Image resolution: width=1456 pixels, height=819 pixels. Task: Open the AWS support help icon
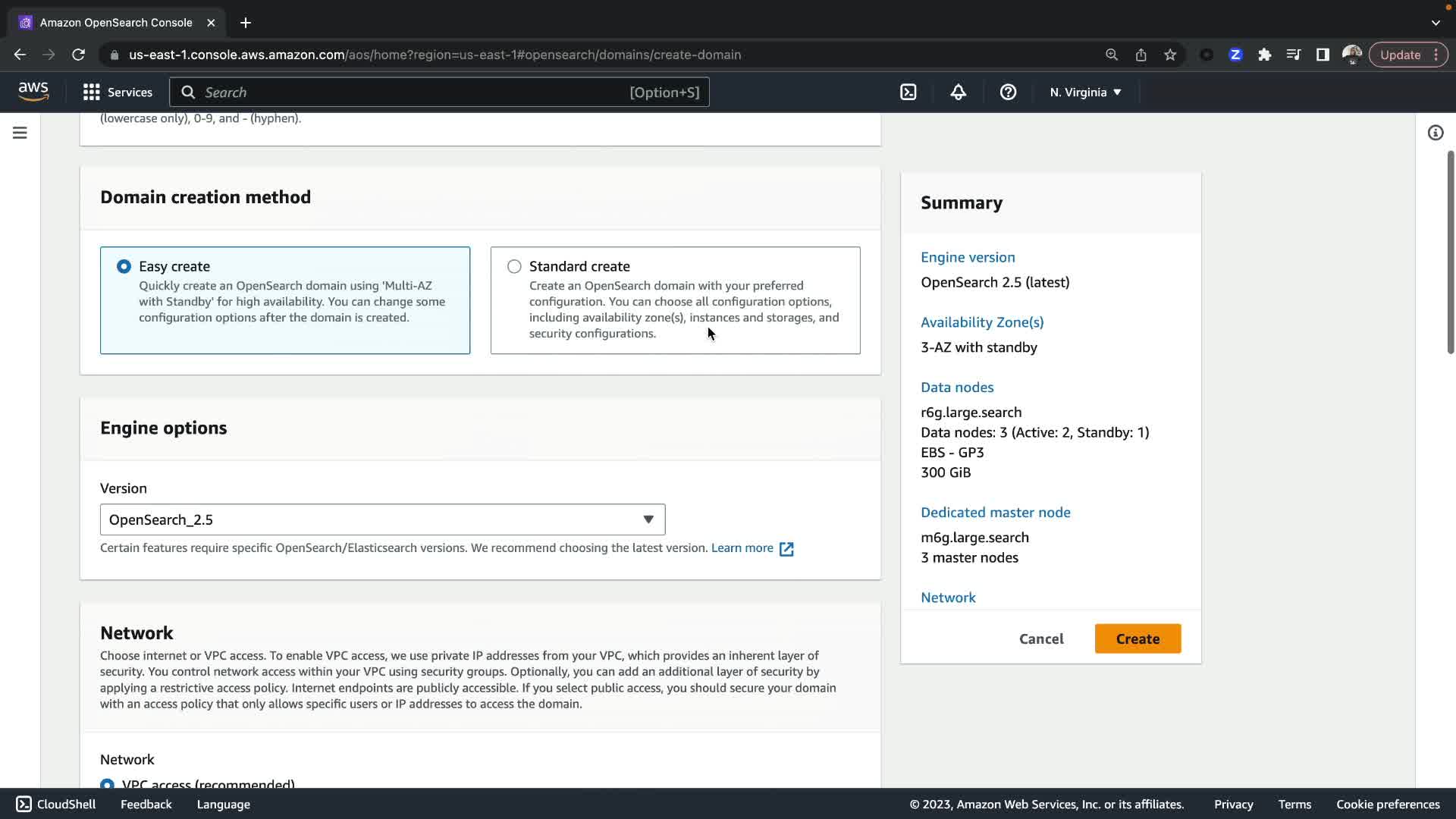1008,93
